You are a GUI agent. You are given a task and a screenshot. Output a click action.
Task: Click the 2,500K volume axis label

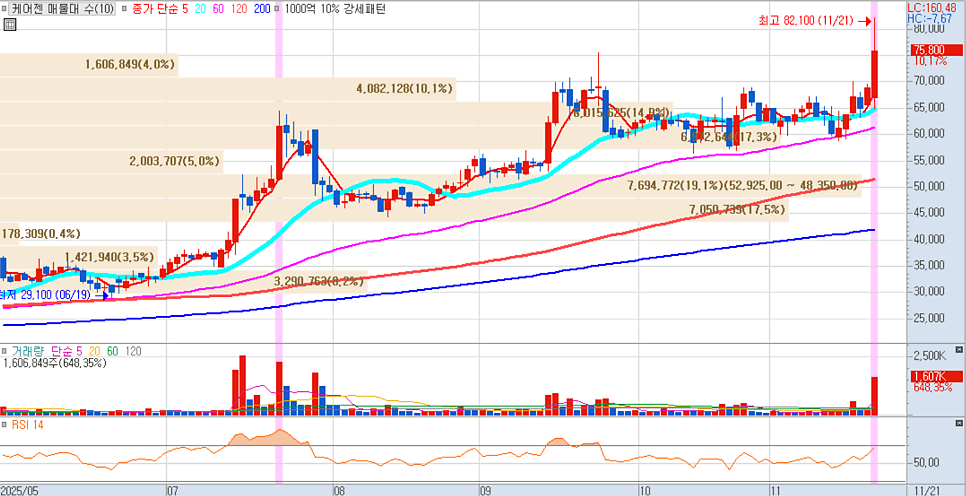click(x=929, y=356)
